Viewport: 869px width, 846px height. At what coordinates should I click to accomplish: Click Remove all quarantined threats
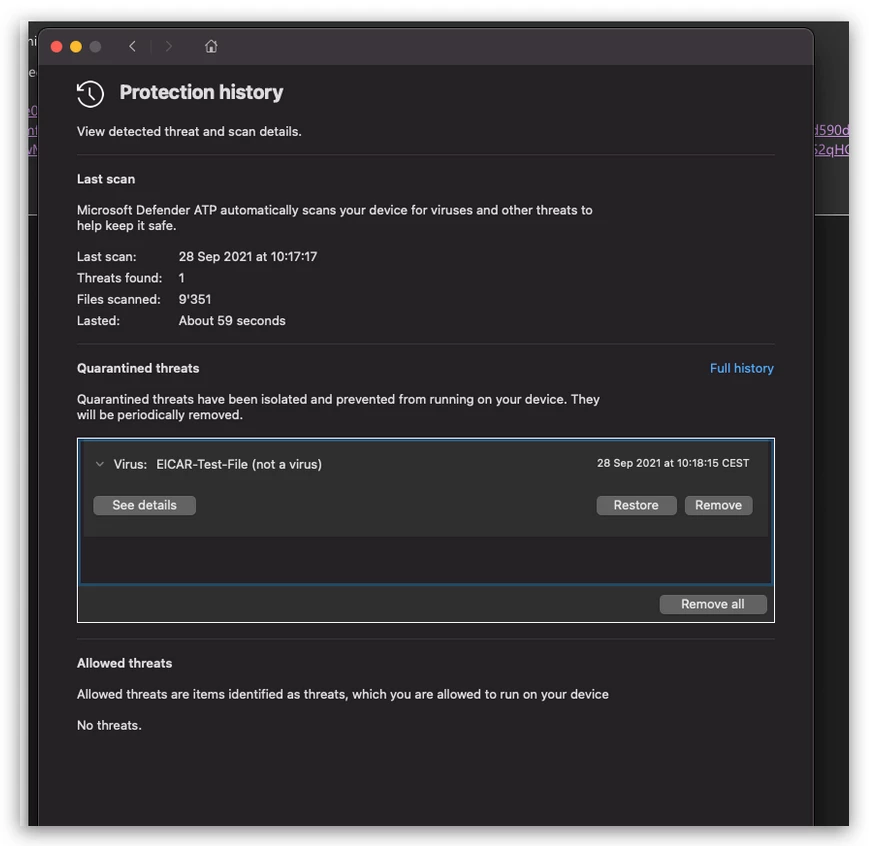(x=713, y=604)
